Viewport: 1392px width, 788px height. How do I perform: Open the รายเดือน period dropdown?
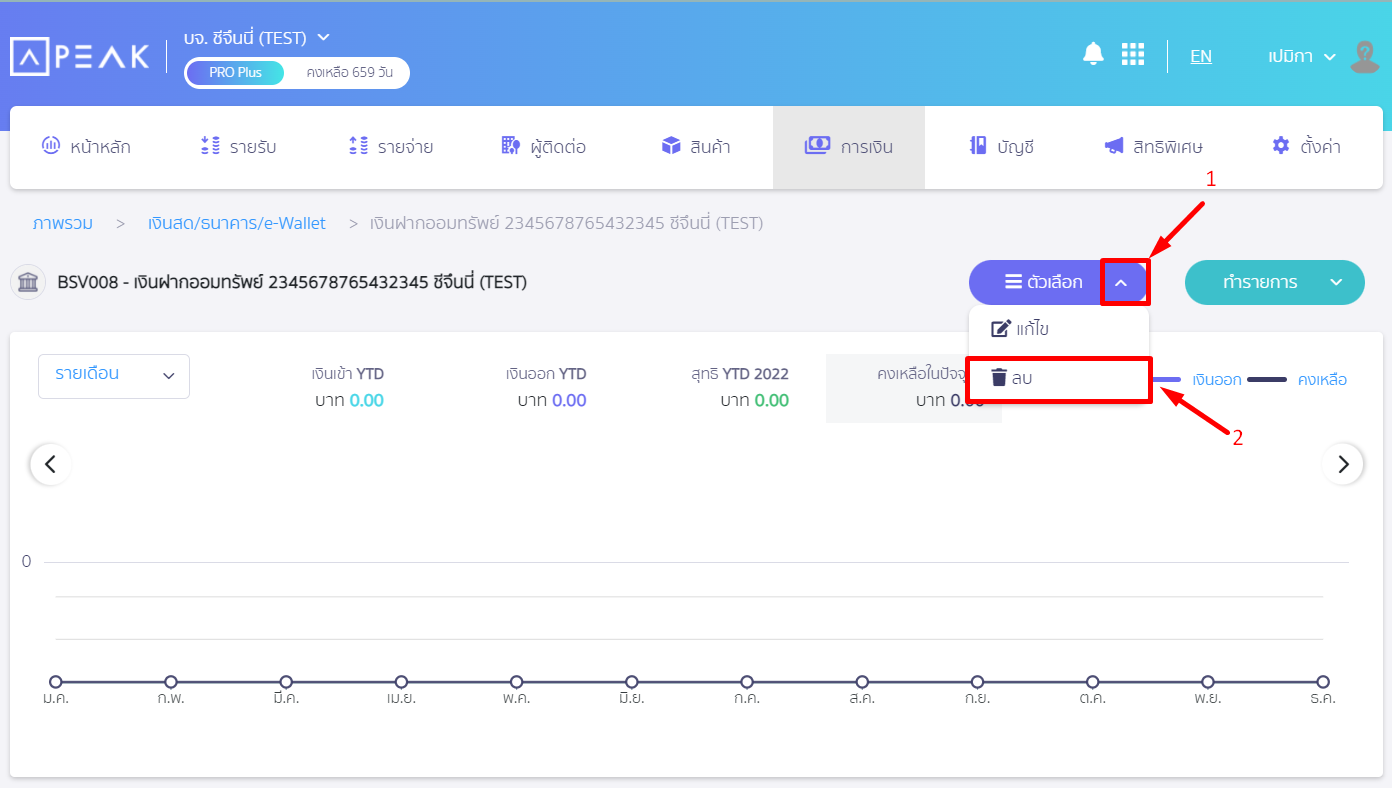[x=114, y=376]
